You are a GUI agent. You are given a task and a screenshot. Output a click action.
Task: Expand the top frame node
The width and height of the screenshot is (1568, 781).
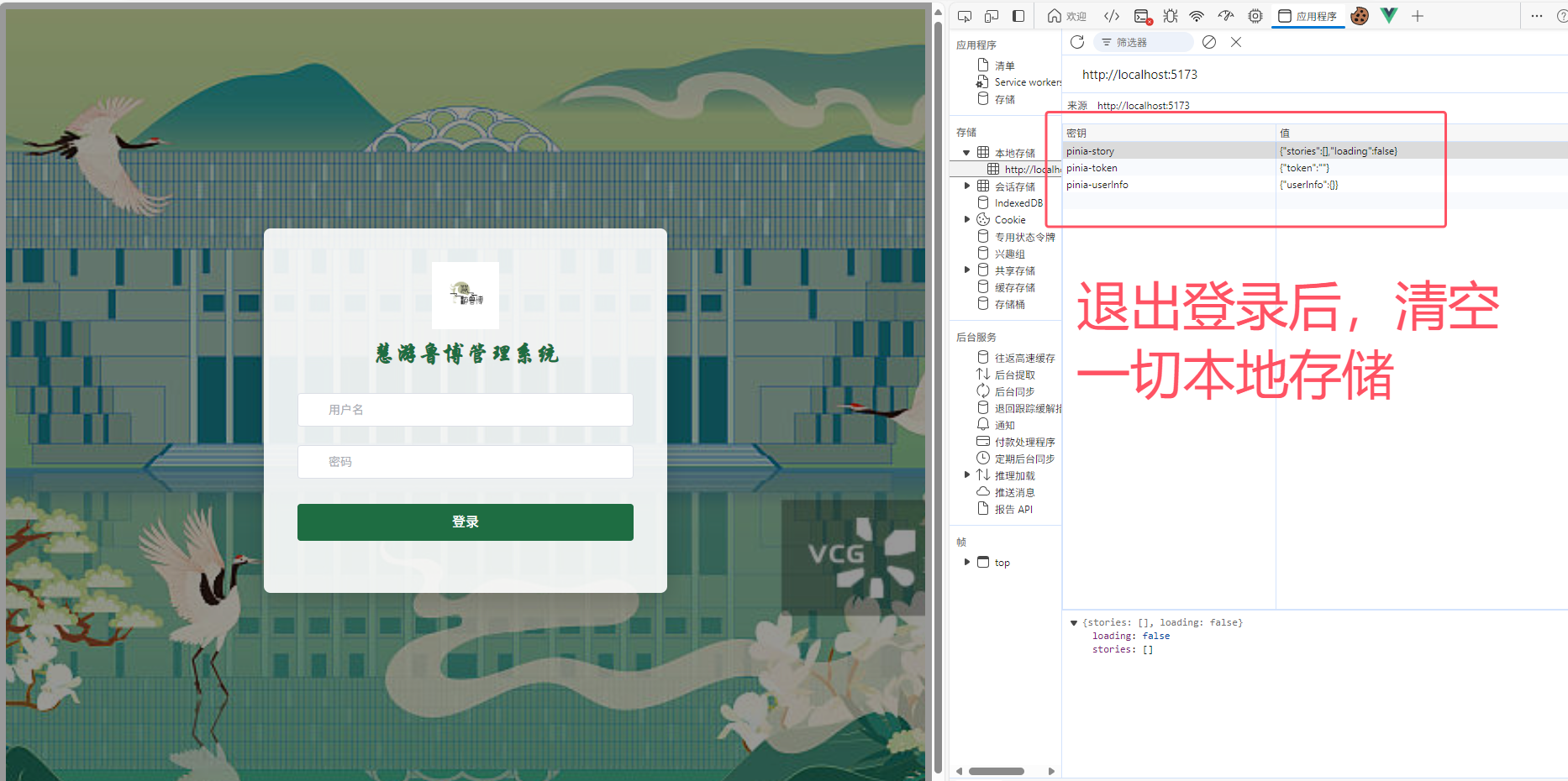(966, 562)
